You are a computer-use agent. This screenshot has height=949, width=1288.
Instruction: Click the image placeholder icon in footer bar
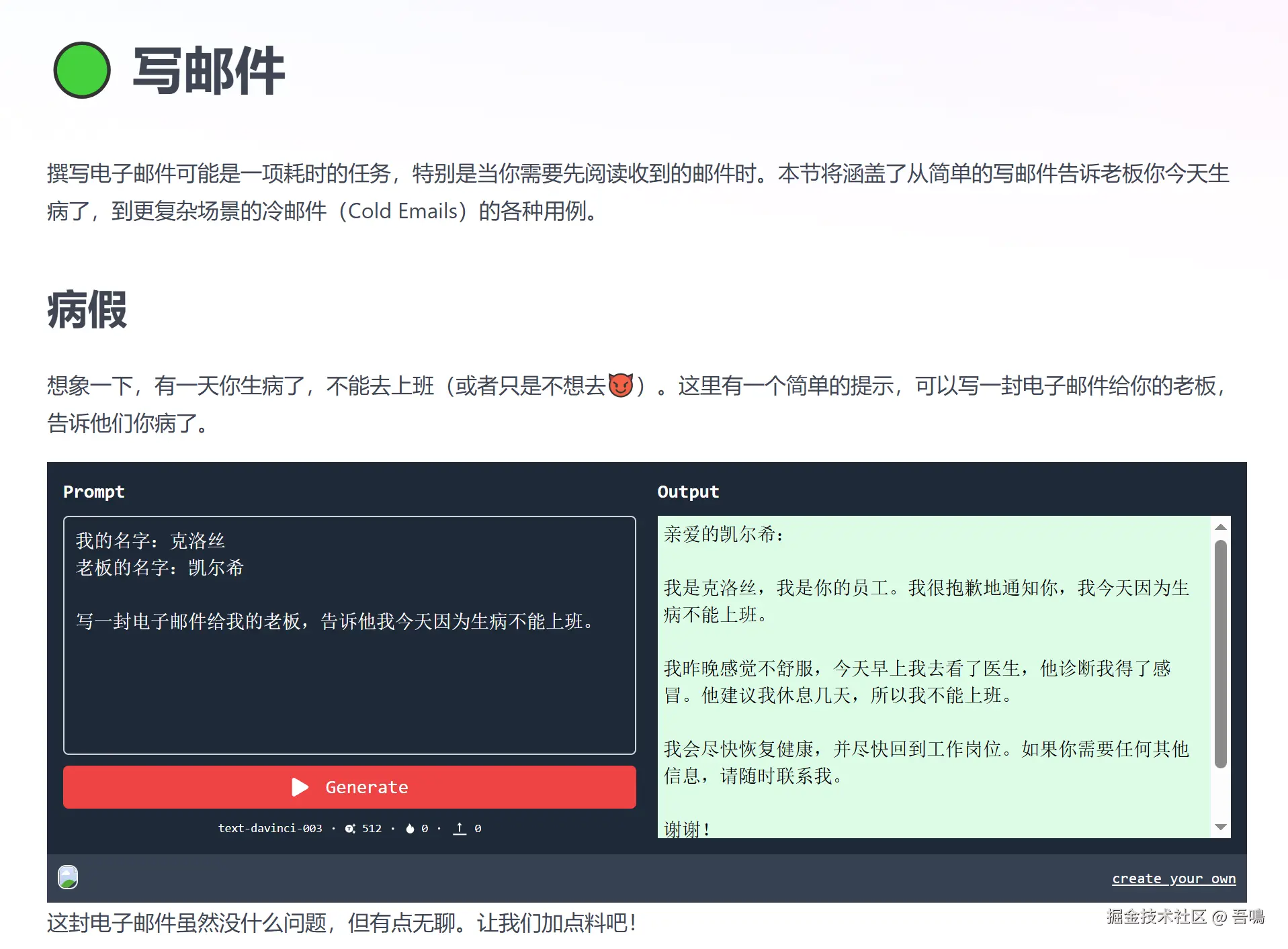(x=68, y=877)
